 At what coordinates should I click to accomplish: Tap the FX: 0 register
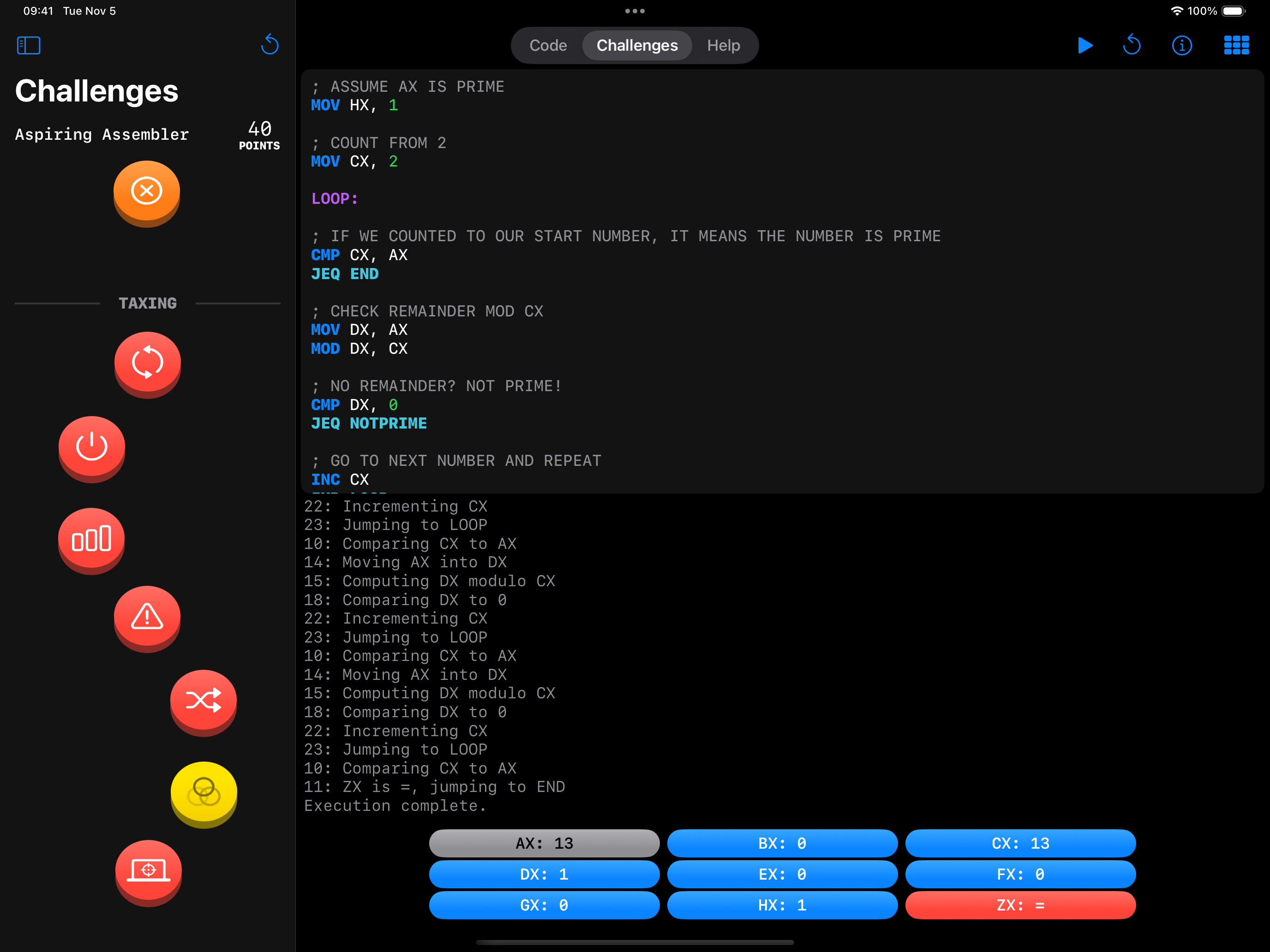[1020, 874]
